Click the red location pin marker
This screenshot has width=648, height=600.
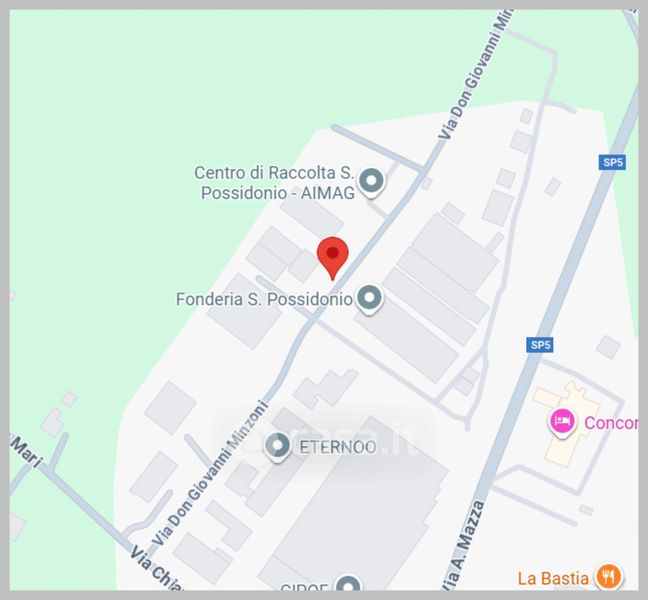(333, 258)
